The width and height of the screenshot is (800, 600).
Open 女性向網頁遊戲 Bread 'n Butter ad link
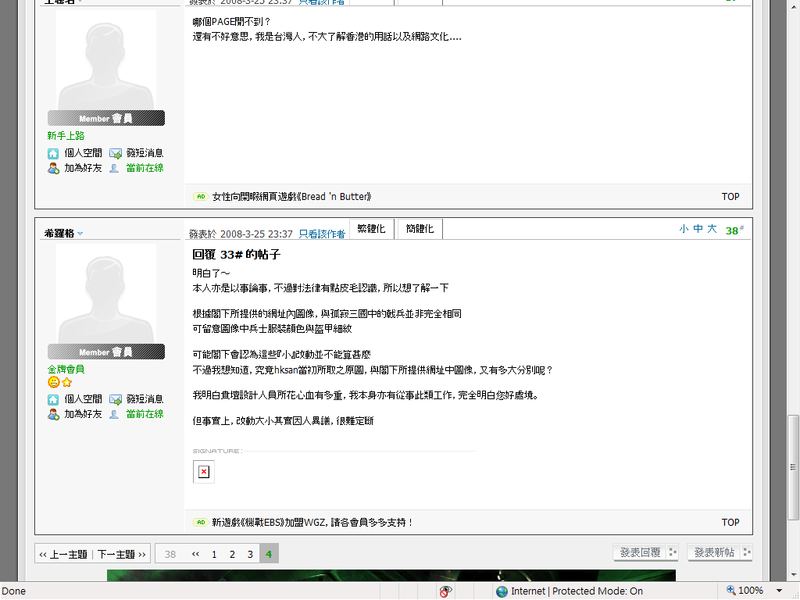tap(291, 196)
